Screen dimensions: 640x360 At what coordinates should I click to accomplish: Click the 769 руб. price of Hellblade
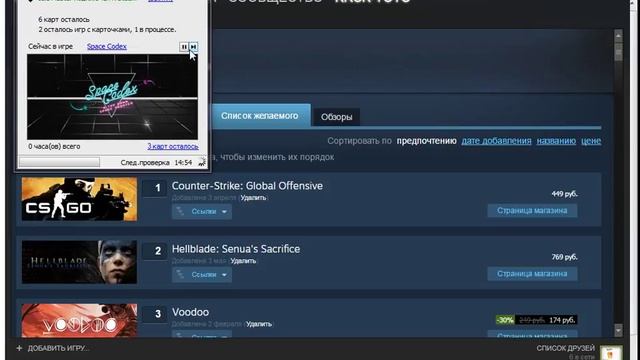pos(564,257)
